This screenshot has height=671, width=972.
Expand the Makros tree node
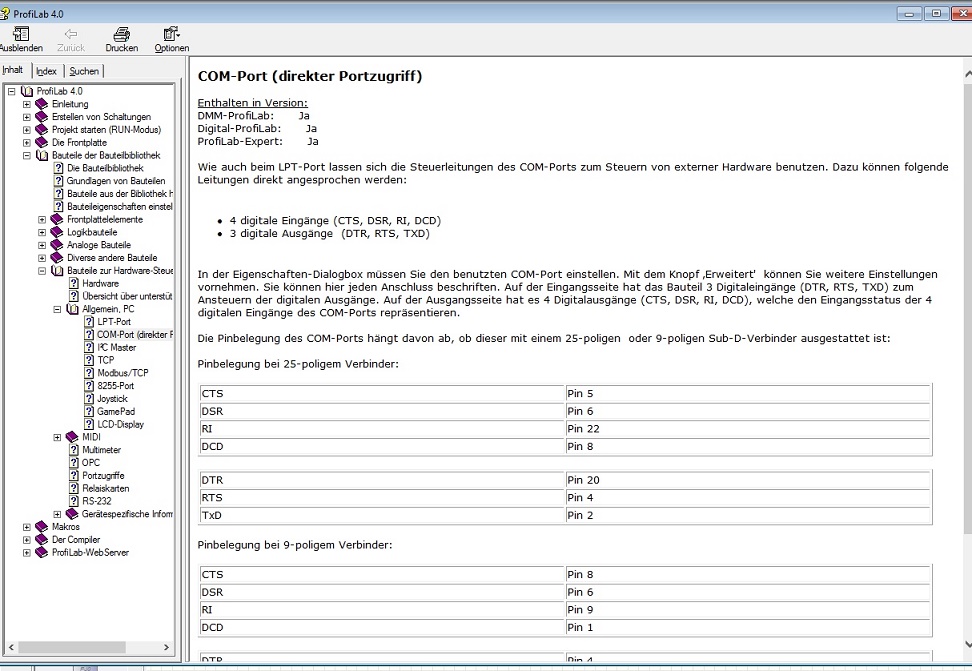(x=27, y=527)
